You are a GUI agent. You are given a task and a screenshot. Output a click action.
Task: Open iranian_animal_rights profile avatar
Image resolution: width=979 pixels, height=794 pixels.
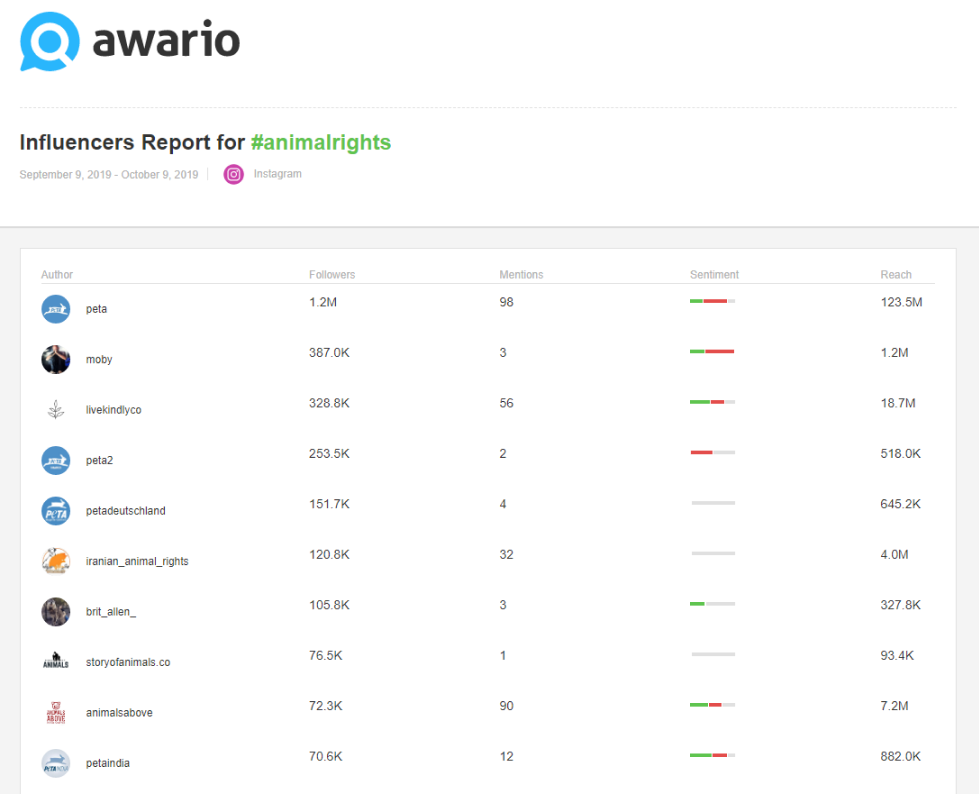click(56, 561)
